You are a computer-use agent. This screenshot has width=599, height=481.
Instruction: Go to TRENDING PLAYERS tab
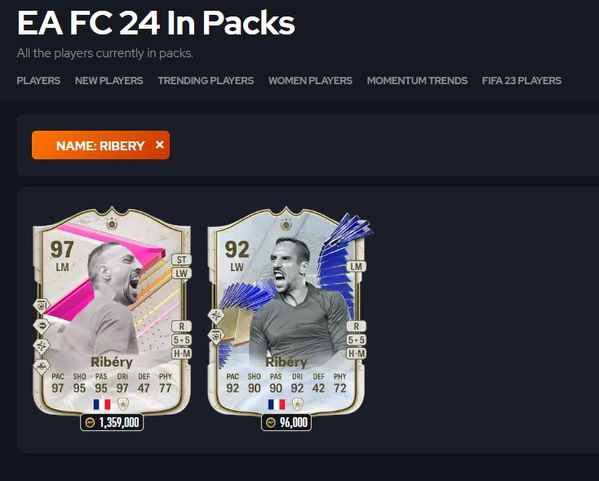[x=206, y=81]
